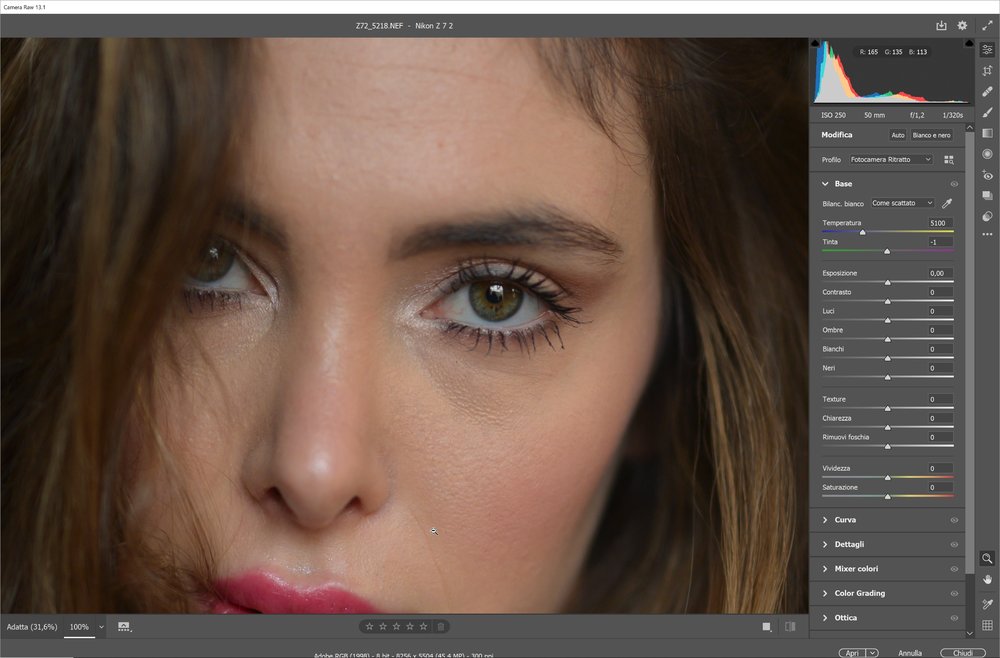Toggle visibility eye of Mixer colori panel

(954, 569)
